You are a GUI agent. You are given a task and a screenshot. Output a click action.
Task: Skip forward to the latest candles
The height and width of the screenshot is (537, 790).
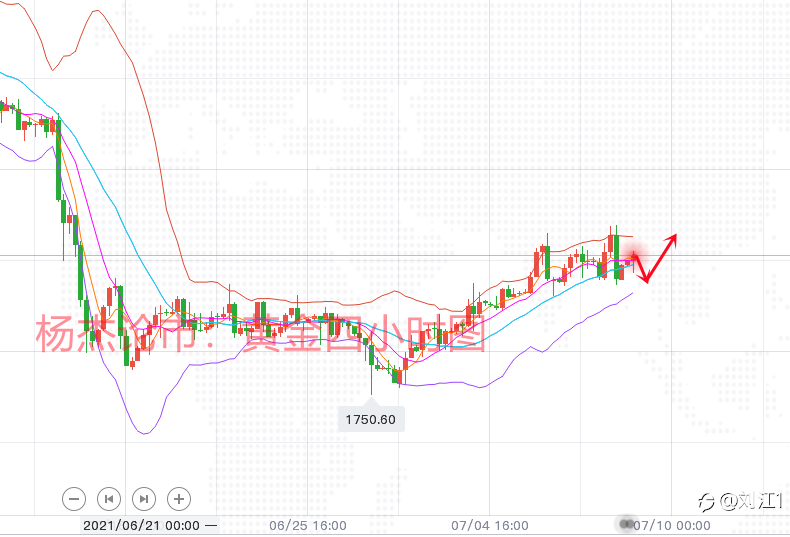coord(144,499)
